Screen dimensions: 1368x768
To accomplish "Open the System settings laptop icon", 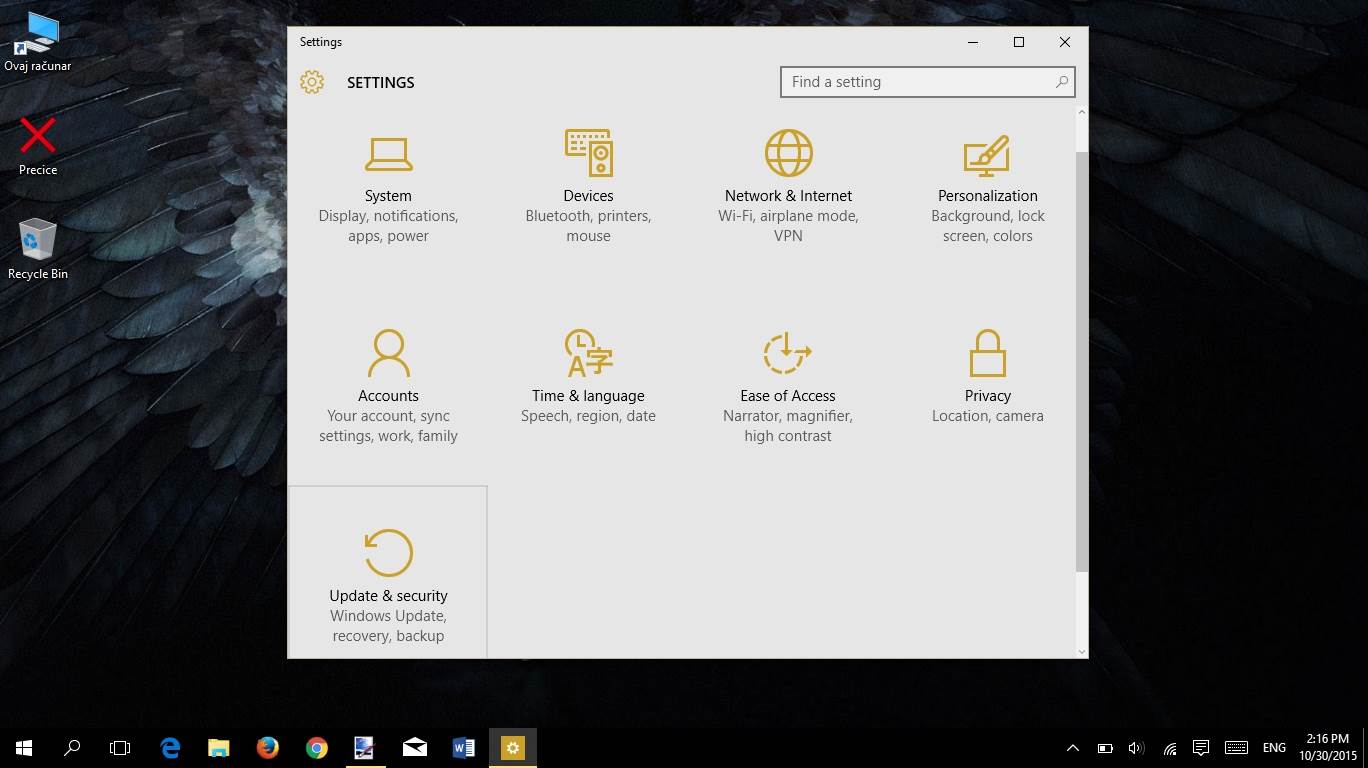I will (388, 154).
